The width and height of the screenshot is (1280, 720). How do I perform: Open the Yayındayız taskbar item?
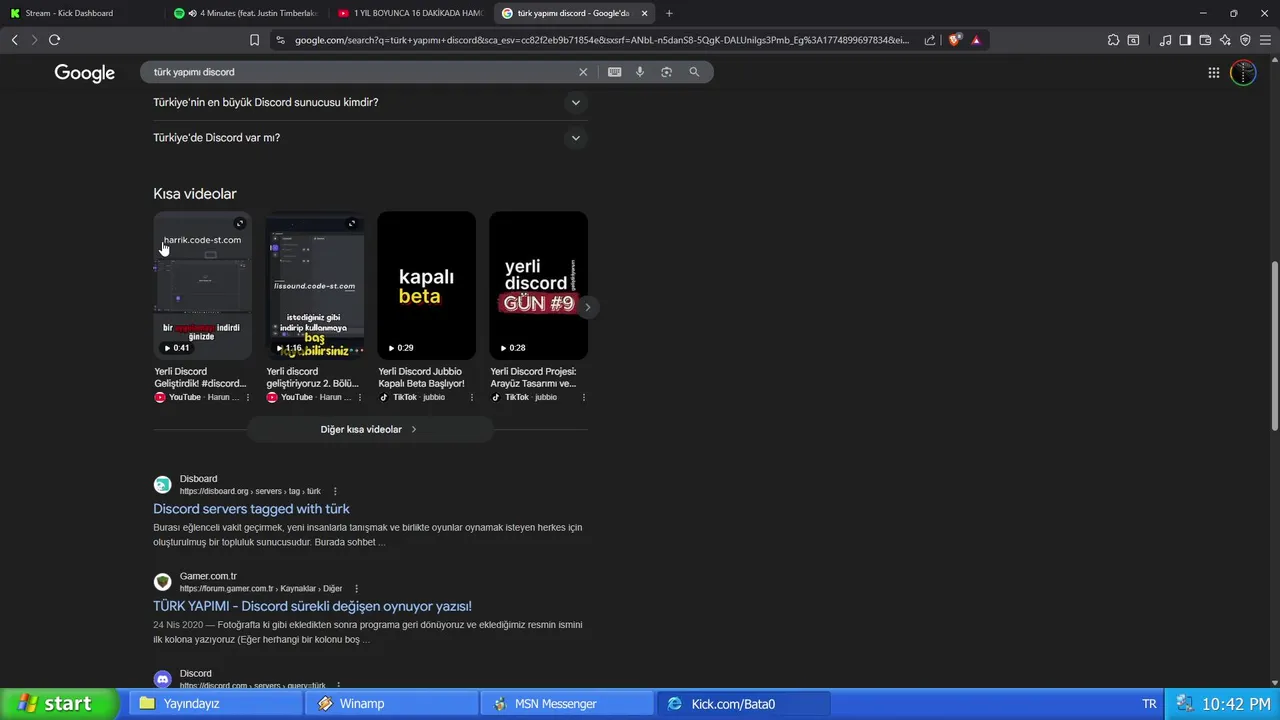pos(215,704)
